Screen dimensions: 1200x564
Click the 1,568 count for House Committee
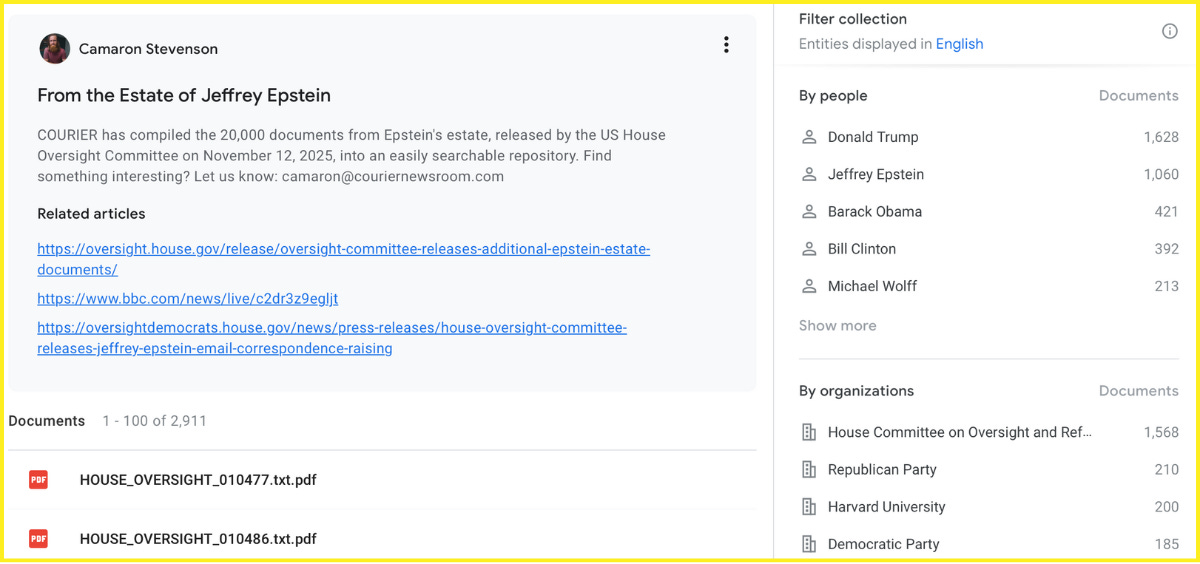coord(1161,432)
